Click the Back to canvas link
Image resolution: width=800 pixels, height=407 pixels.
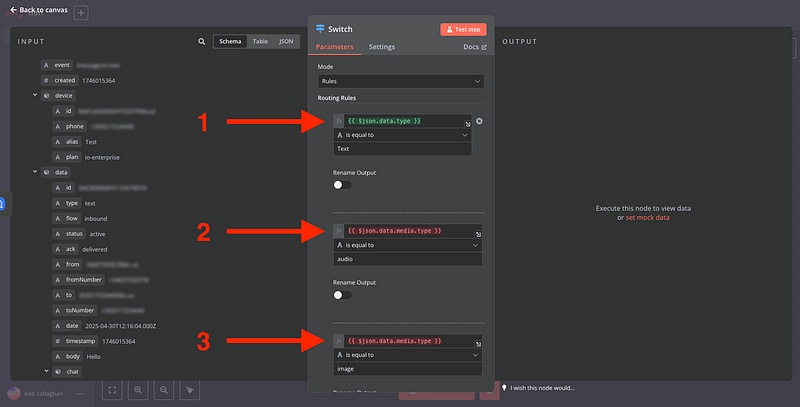(x=38, y=10)
